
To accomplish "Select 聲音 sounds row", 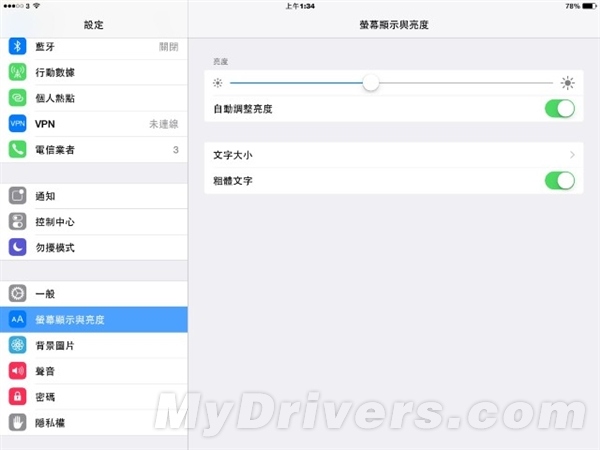I will pos(94,371).
